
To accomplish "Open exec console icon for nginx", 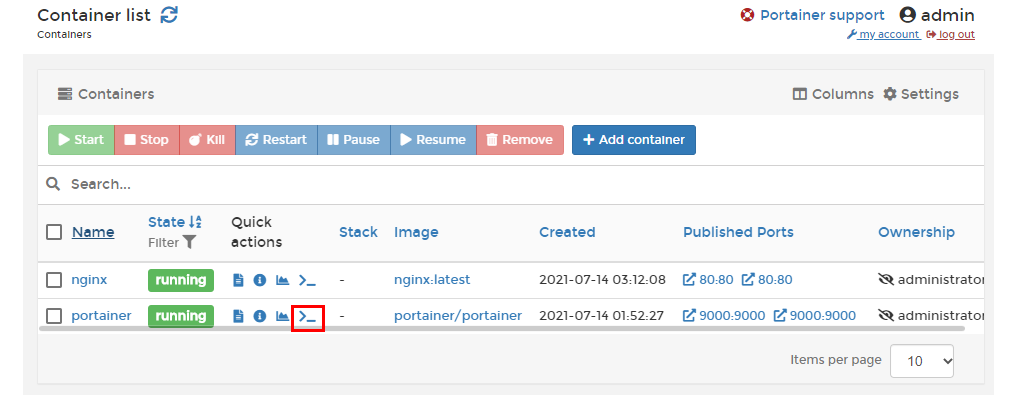I will pyautogui.click(x=308, y=280).
